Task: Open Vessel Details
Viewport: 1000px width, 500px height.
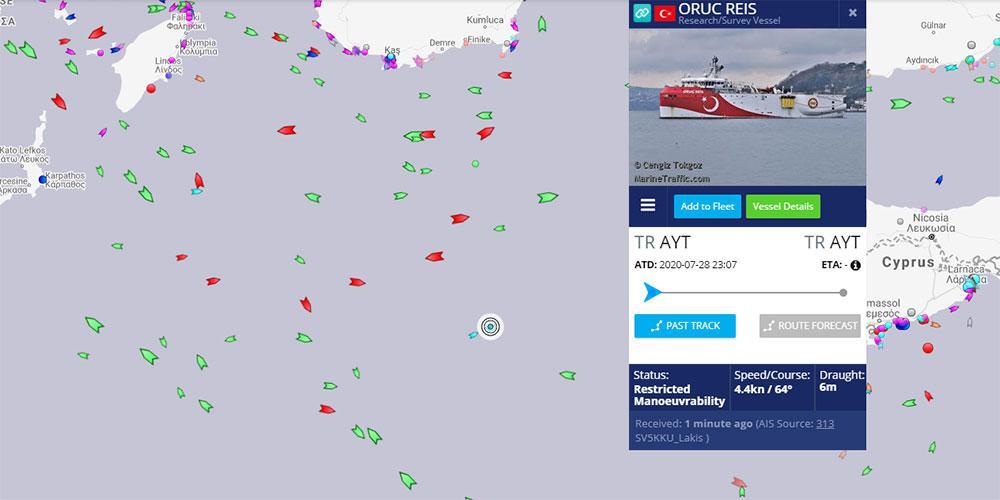Action: [783, 207]
